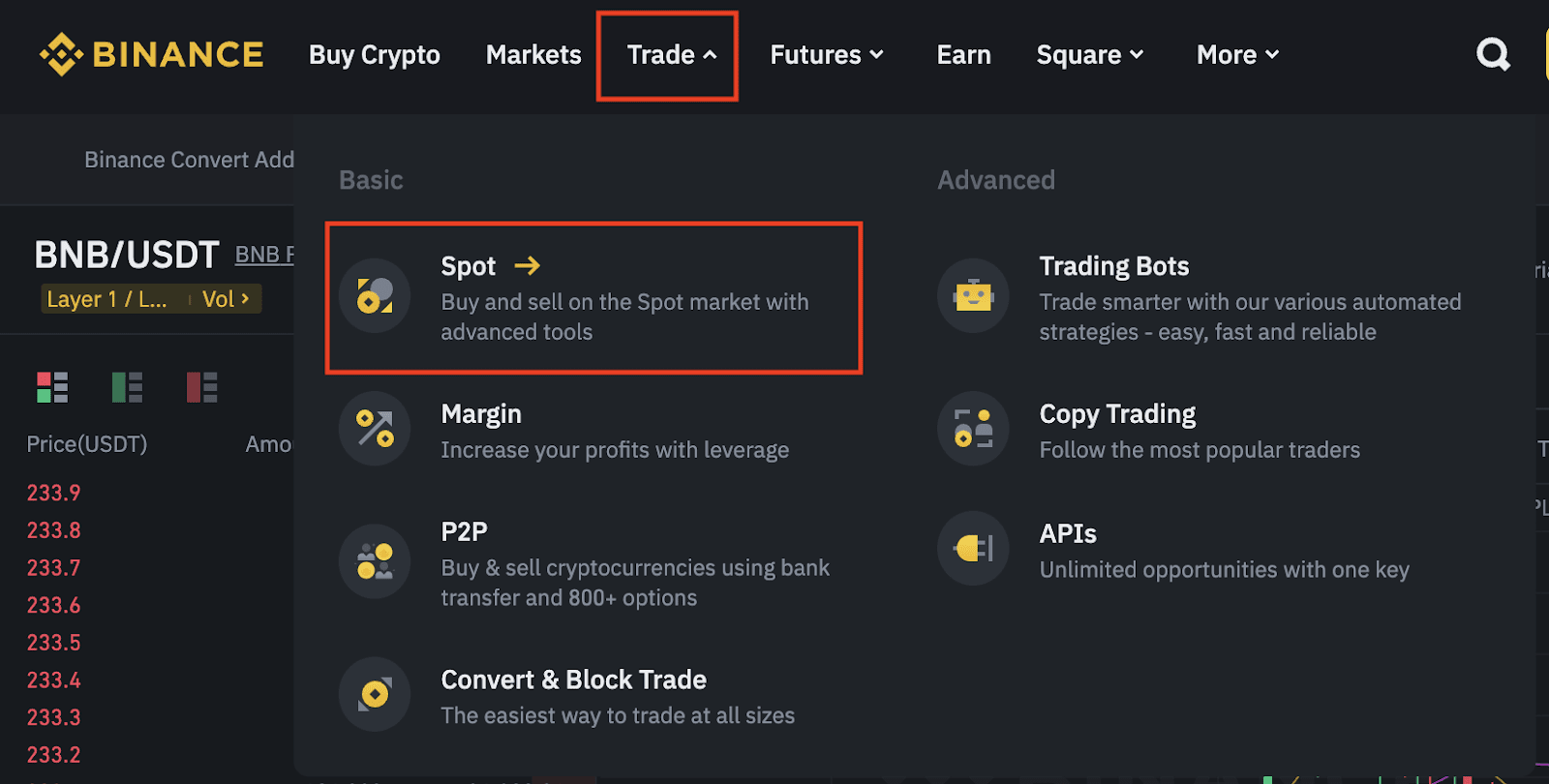1549x784 pixels.
Task: Expand the Futures dropdown
Action: tap(827, 55)
